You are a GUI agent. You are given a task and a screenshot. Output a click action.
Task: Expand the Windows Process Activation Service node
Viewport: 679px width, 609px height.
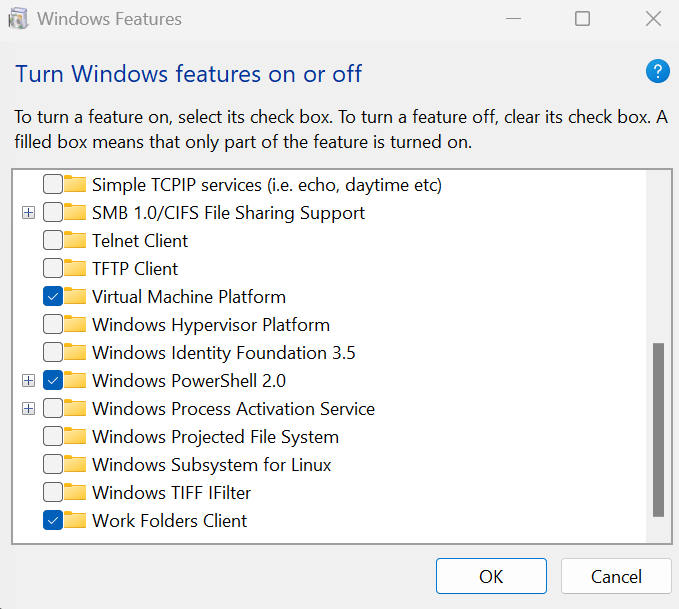28,409
